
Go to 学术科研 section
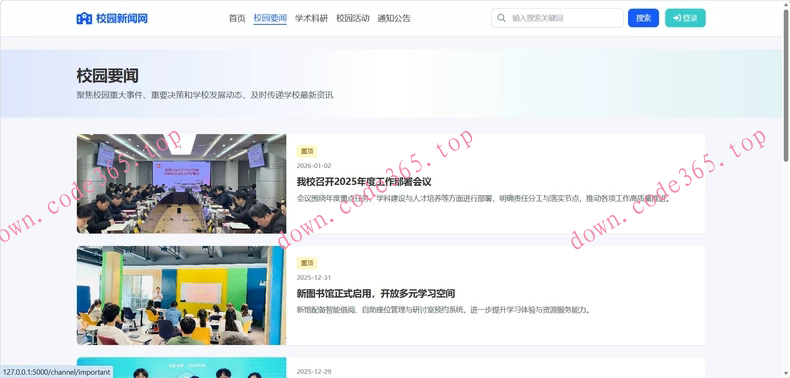coord(311,18)
